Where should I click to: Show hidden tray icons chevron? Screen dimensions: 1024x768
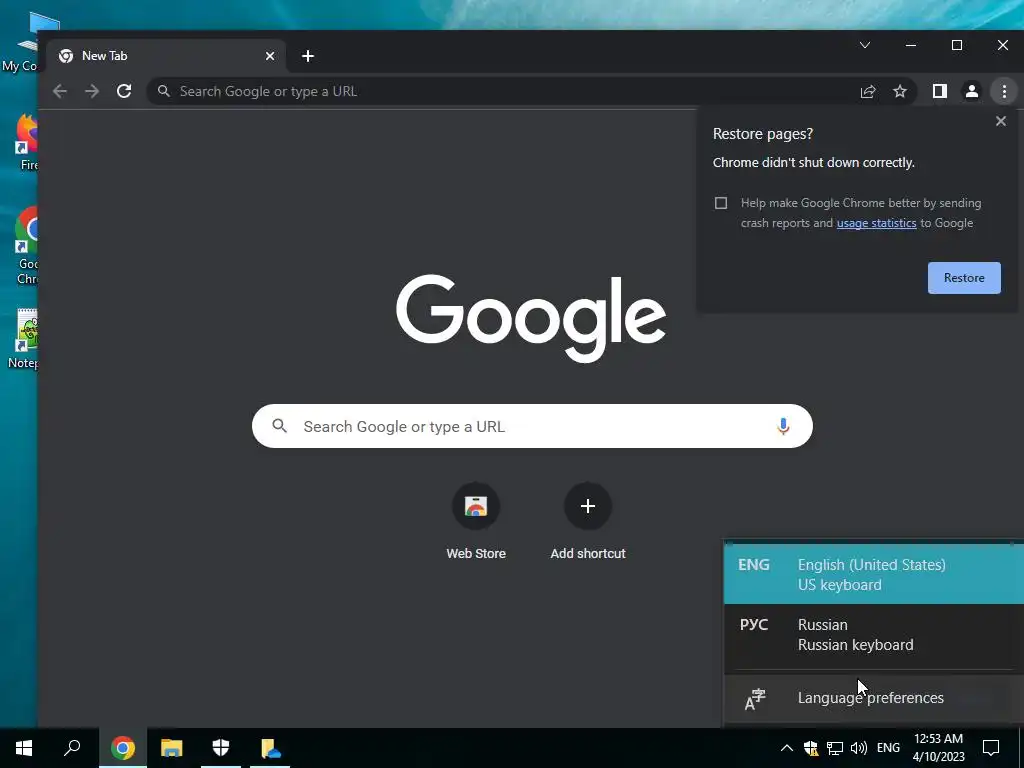pos(787,748)
